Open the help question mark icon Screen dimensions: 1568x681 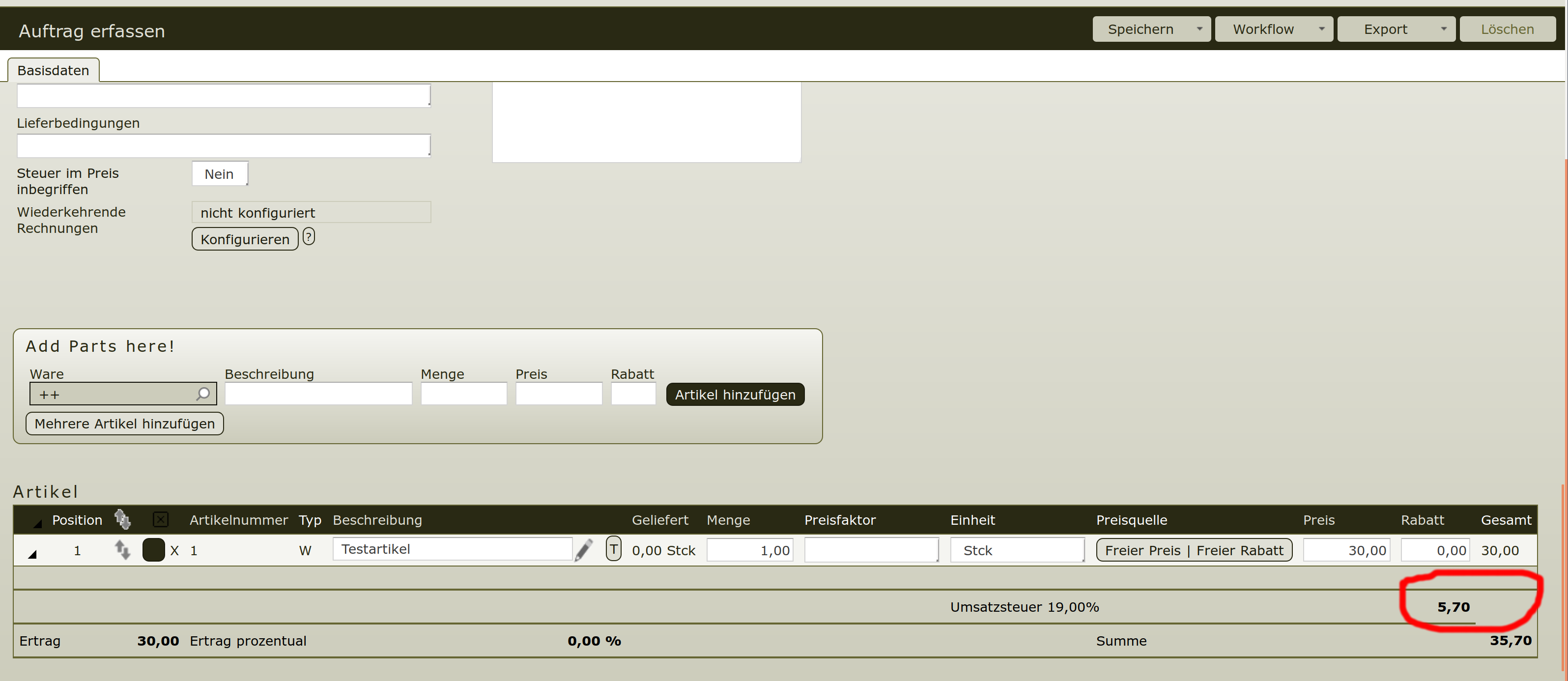[309, 237]
